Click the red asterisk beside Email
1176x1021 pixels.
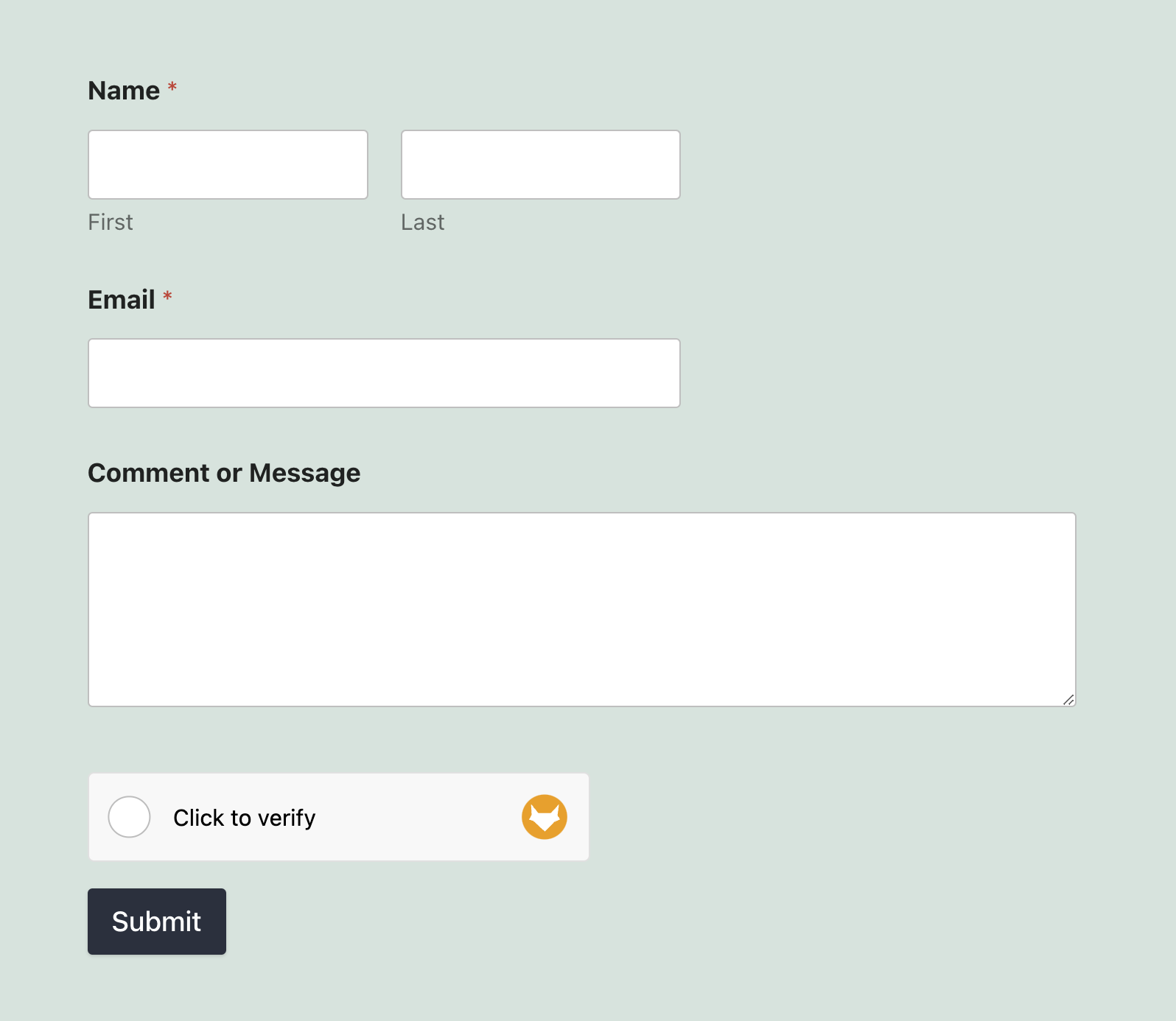(167, 297)
